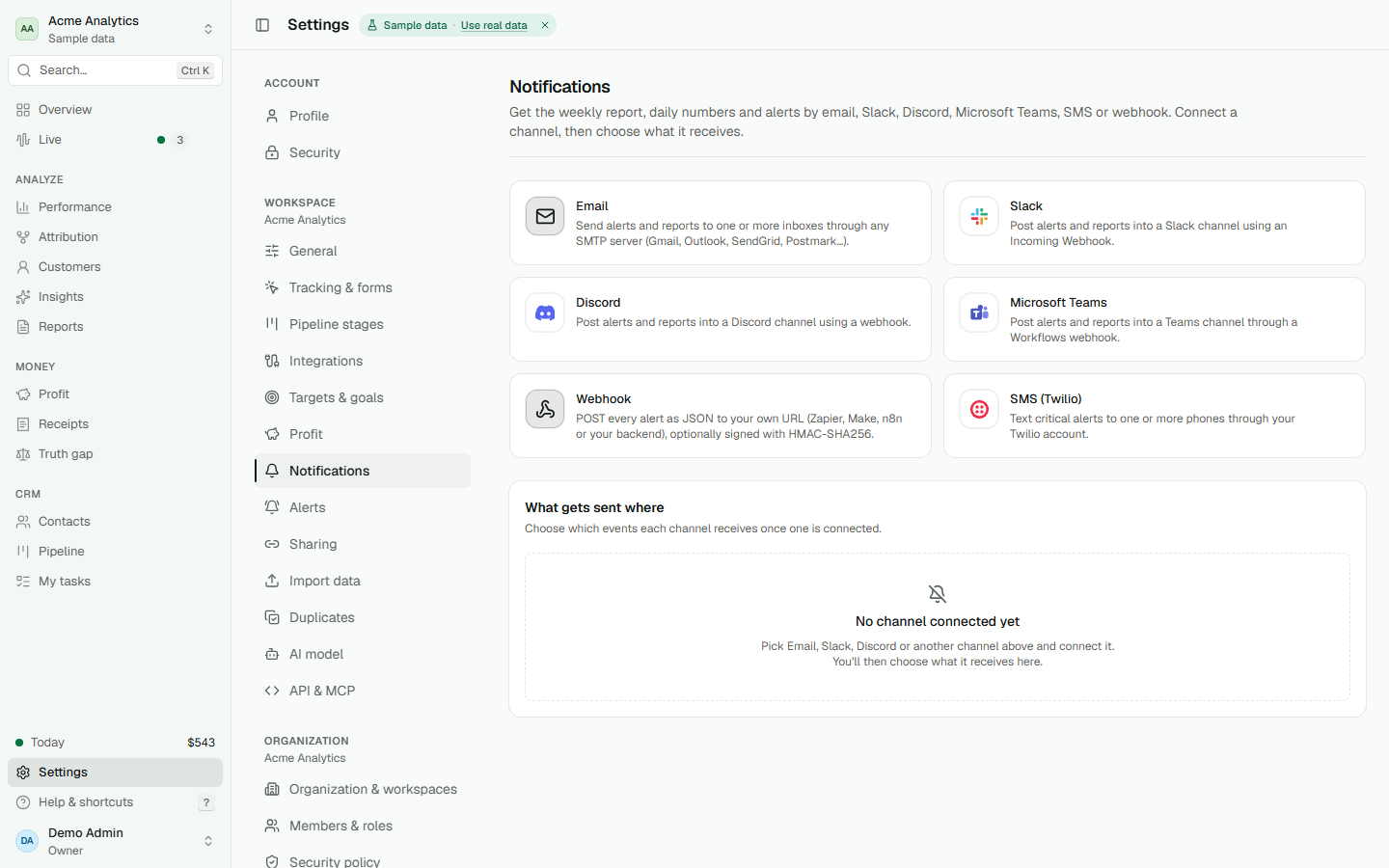
Task: Select the Microsoft Teams channel card
Action: click(1155, 319)
